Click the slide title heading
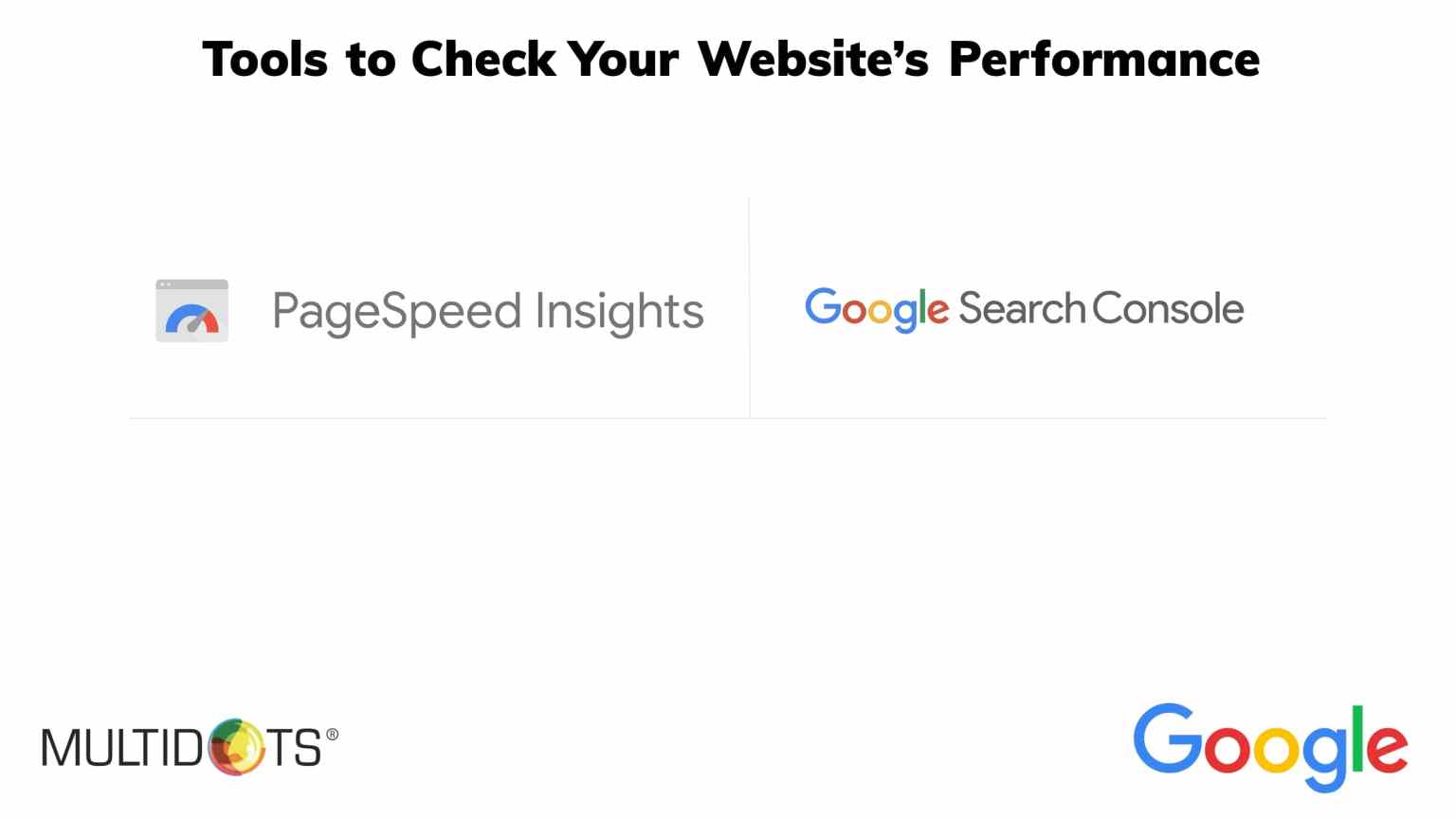The height and width of the screenshot is (819, 1456). coord(730,60)
